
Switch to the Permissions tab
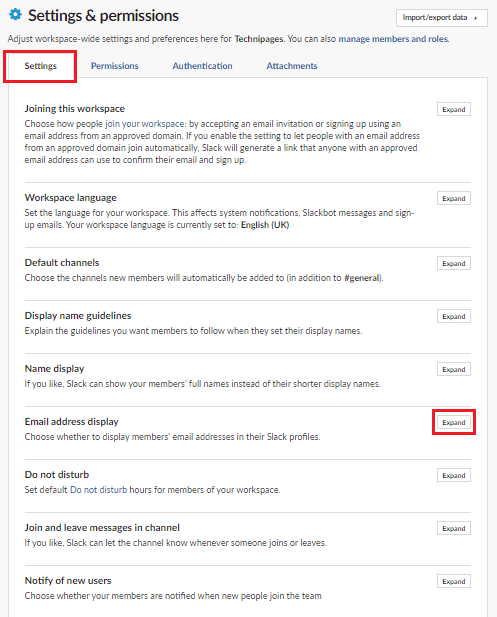[x=115, y=66]
